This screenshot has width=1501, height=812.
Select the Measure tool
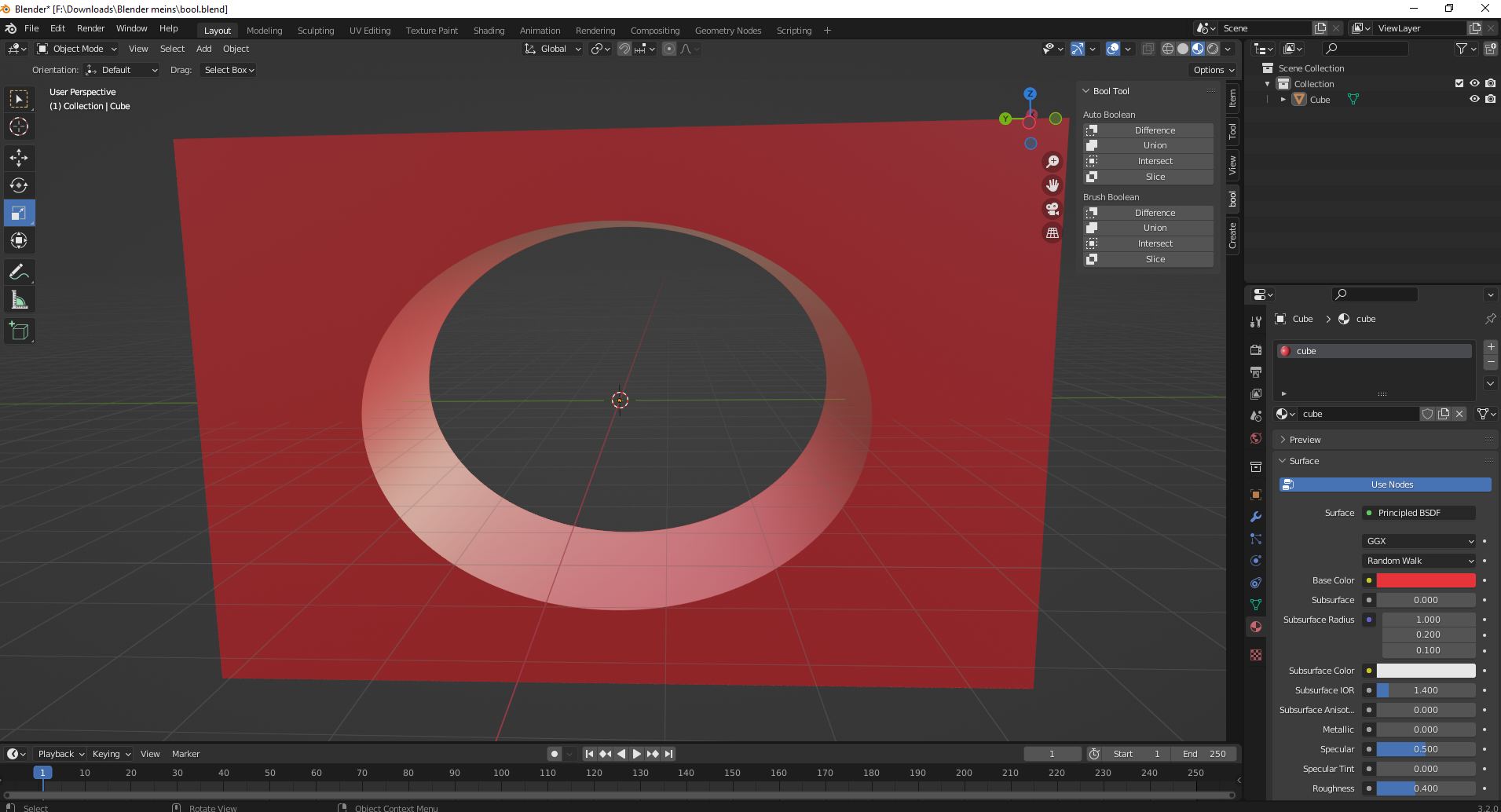tap(19, 300)
